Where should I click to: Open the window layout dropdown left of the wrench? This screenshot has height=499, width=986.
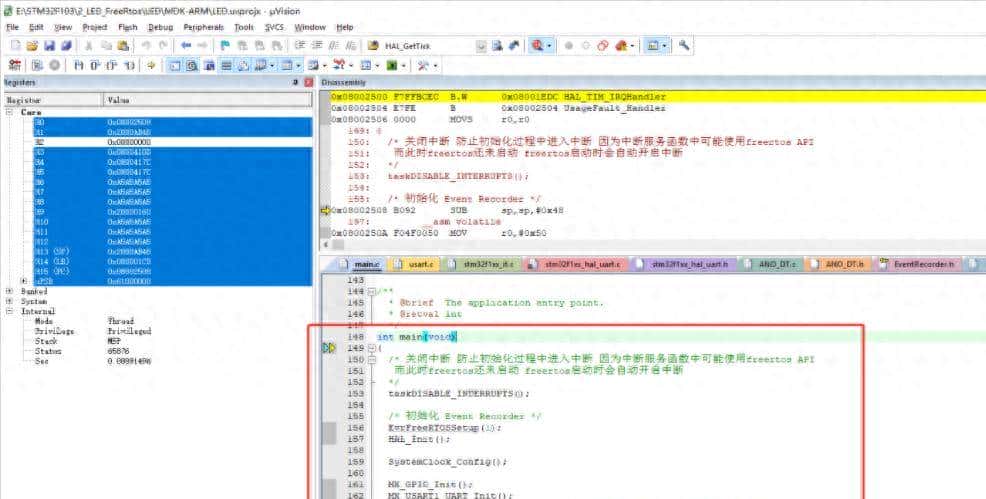click(665, 46)
